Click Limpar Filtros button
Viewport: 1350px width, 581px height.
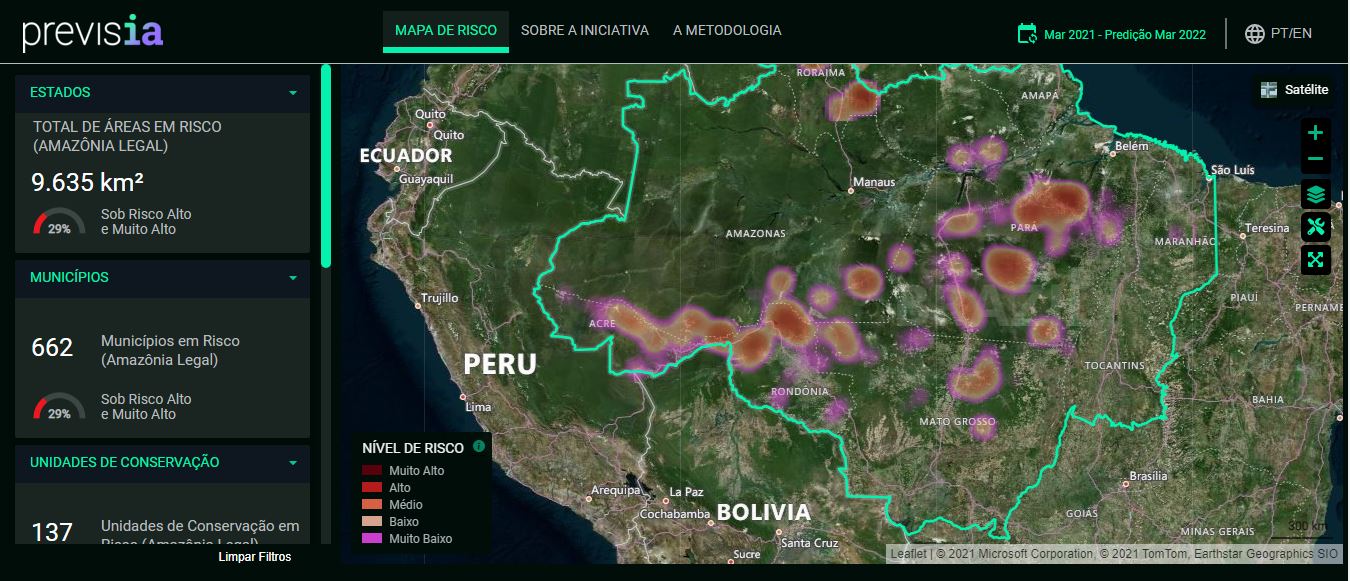tap(255, 556)
